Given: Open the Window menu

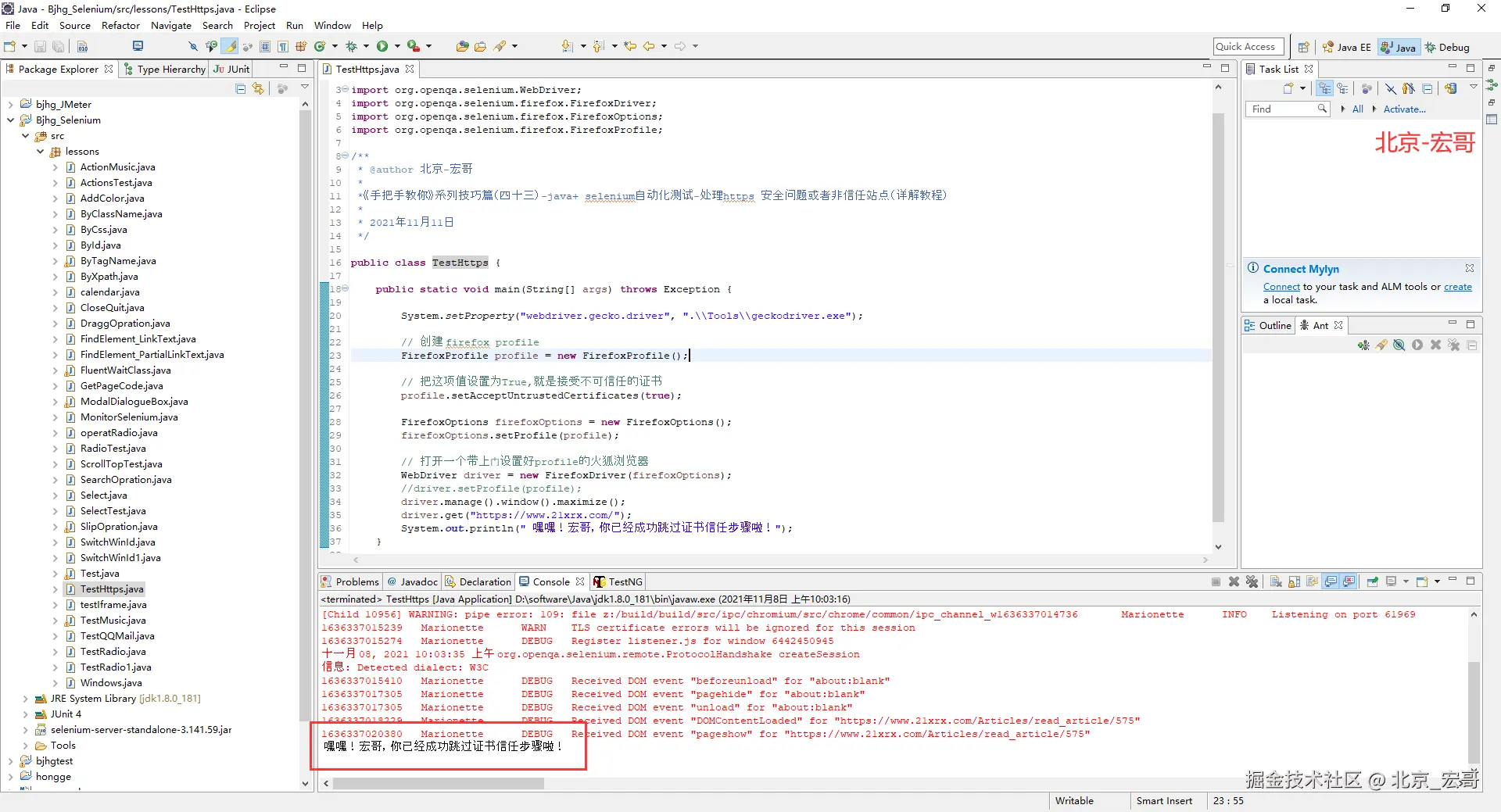Looking at the screenshot, I should [x=332, y=25].
